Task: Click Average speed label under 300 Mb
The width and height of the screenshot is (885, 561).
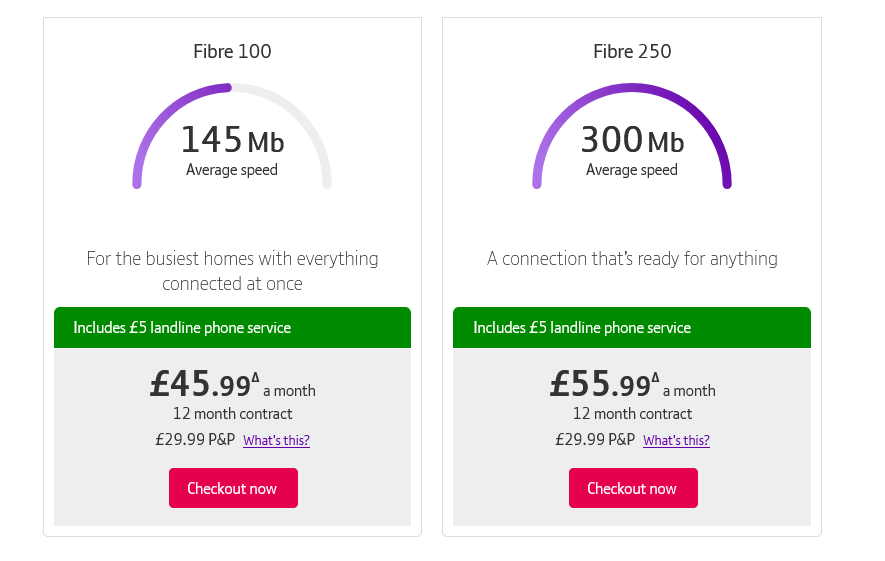Action: 632,170
